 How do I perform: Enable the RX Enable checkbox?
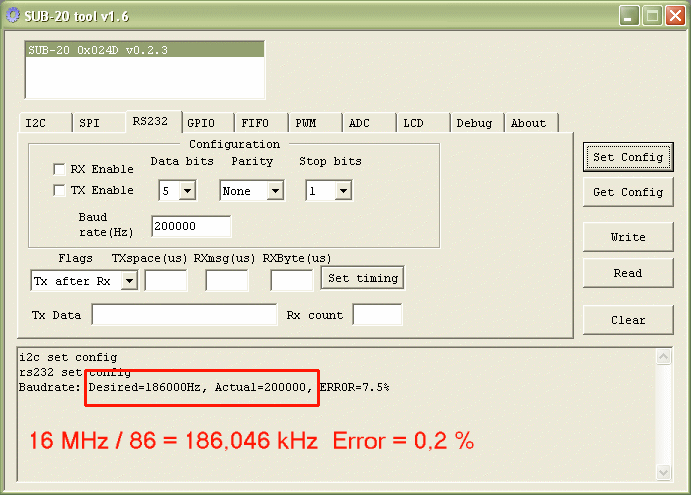point(59,169)
